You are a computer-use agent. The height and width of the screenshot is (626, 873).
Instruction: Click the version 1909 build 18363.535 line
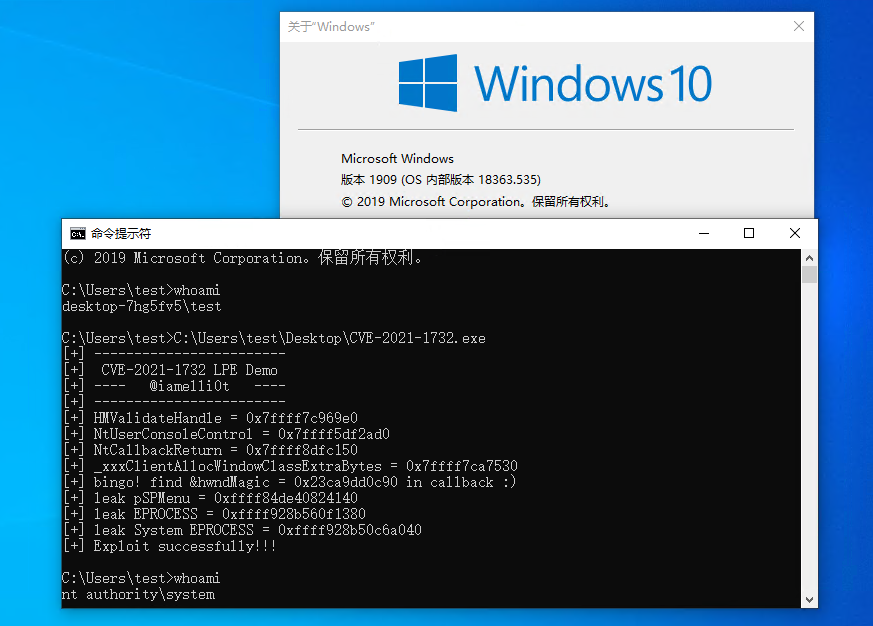[440, 180]
